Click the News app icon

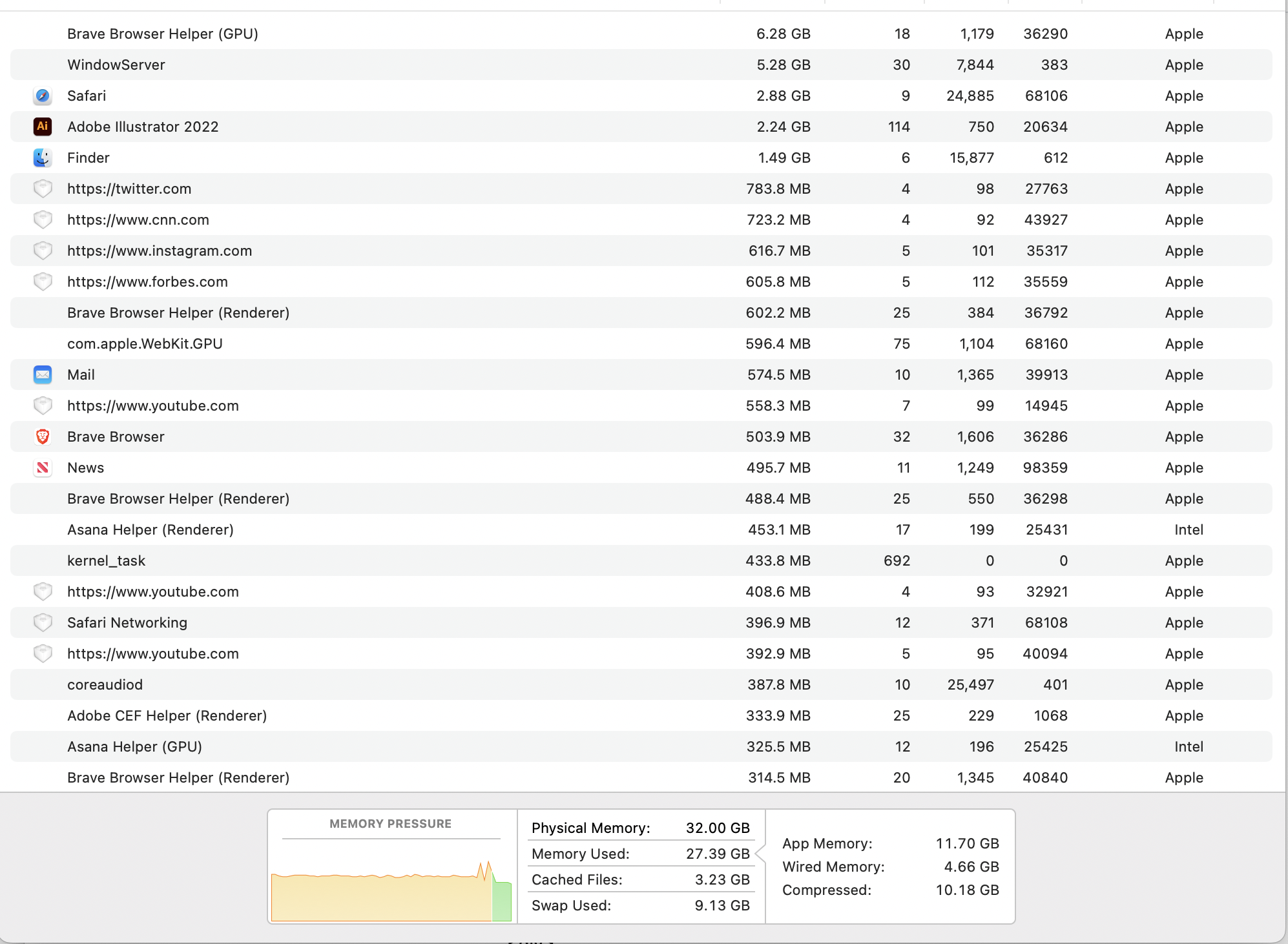click(x=43, y=467)
